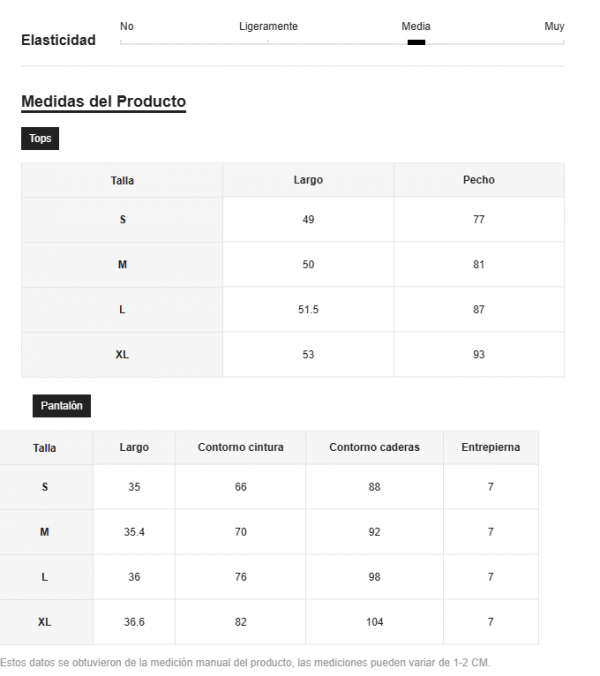Click the Muy elasticity label
The height and width of the screenshot is (676, 600).
554,26
